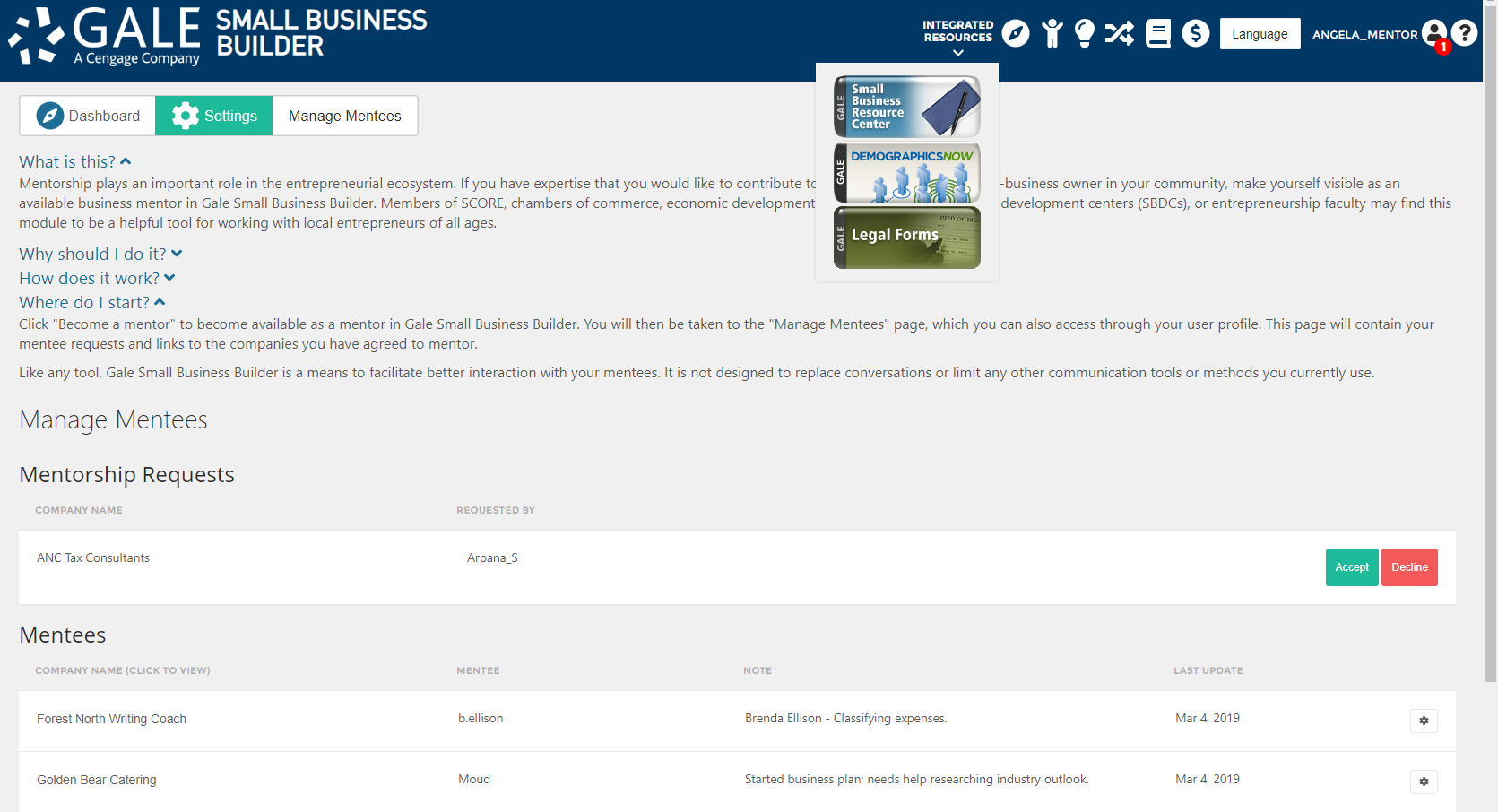Click the red notification badge on profile
This screenshot has width=1498, height=812.
point(1443,47)
